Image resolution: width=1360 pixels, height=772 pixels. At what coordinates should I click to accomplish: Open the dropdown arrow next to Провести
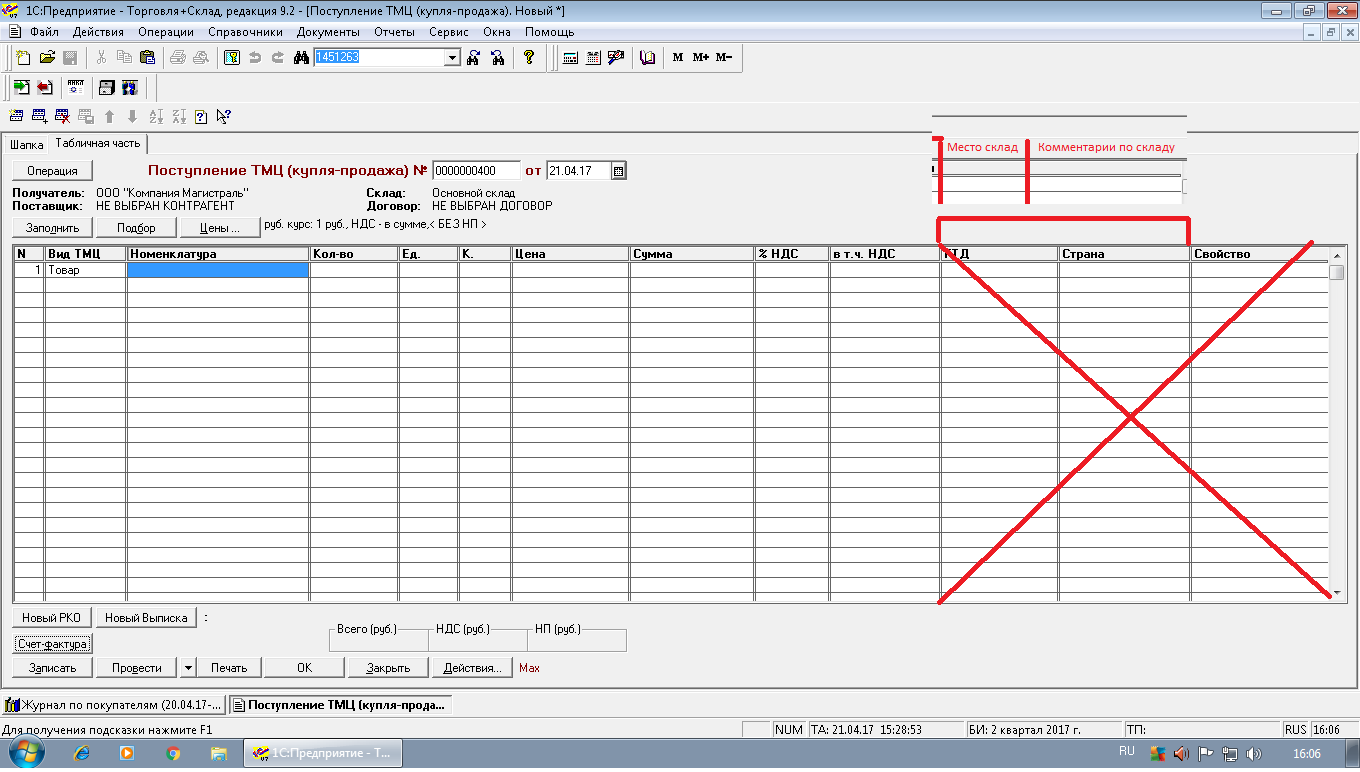[x=187, y=668]
